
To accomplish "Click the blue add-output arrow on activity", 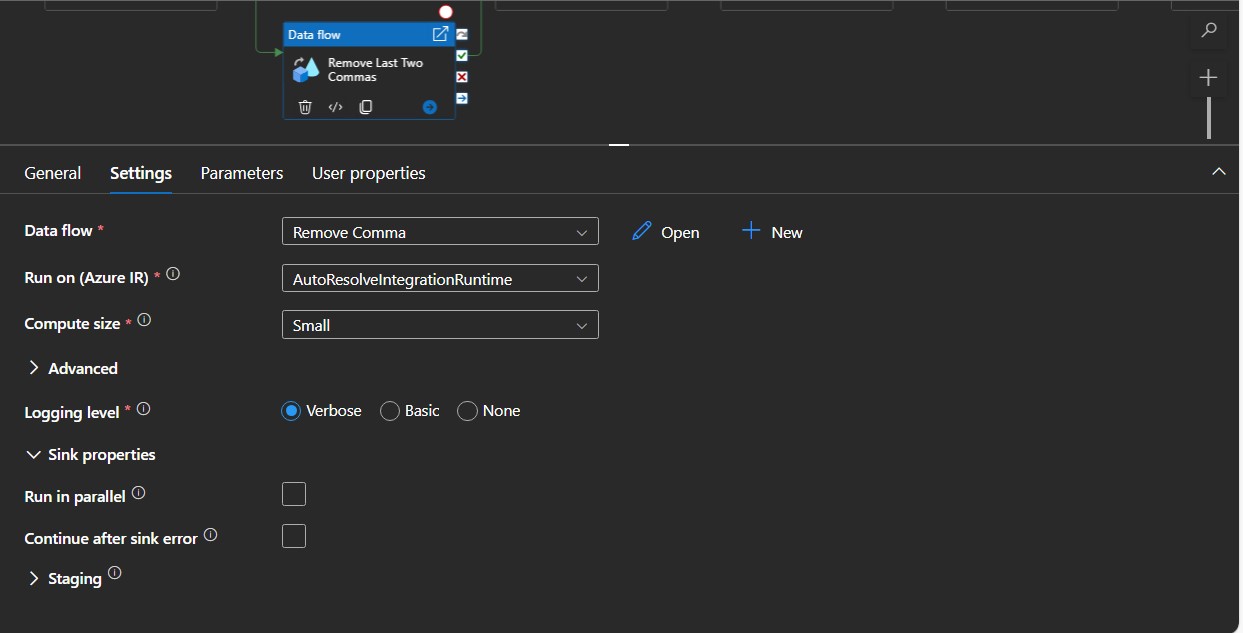I will click(430, 107).
